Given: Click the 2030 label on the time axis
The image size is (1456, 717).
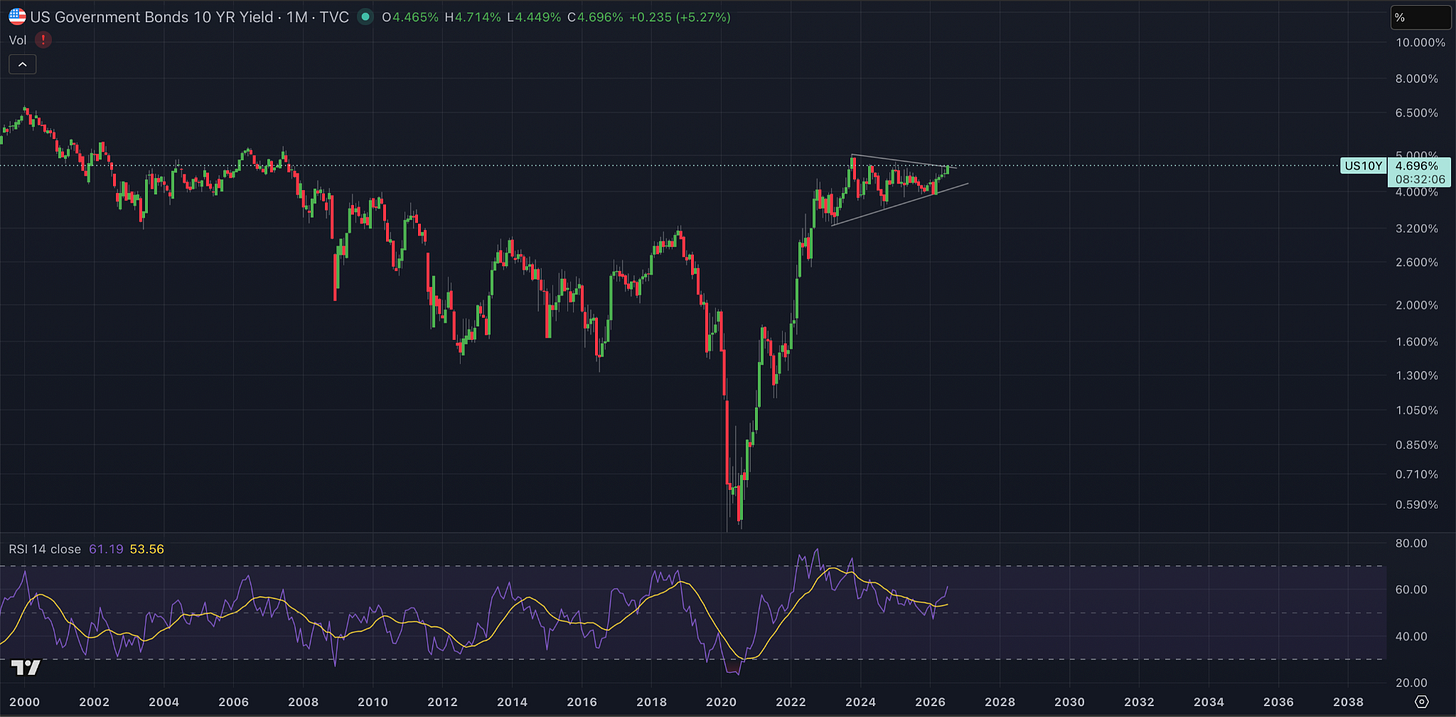Looking at the screenshot, I should pyautogui.click(x=1069, y=703).
